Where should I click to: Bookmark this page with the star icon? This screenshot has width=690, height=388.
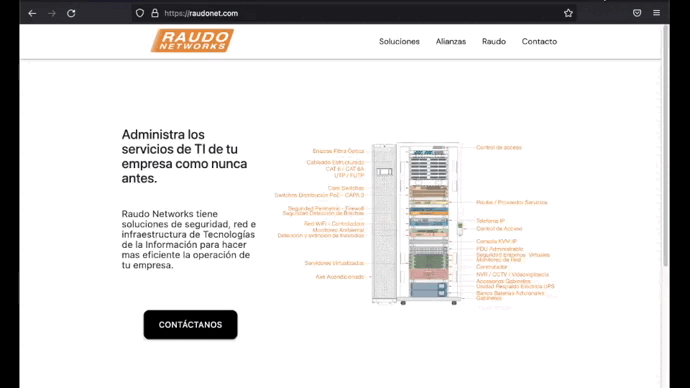(x=568, y=13)
